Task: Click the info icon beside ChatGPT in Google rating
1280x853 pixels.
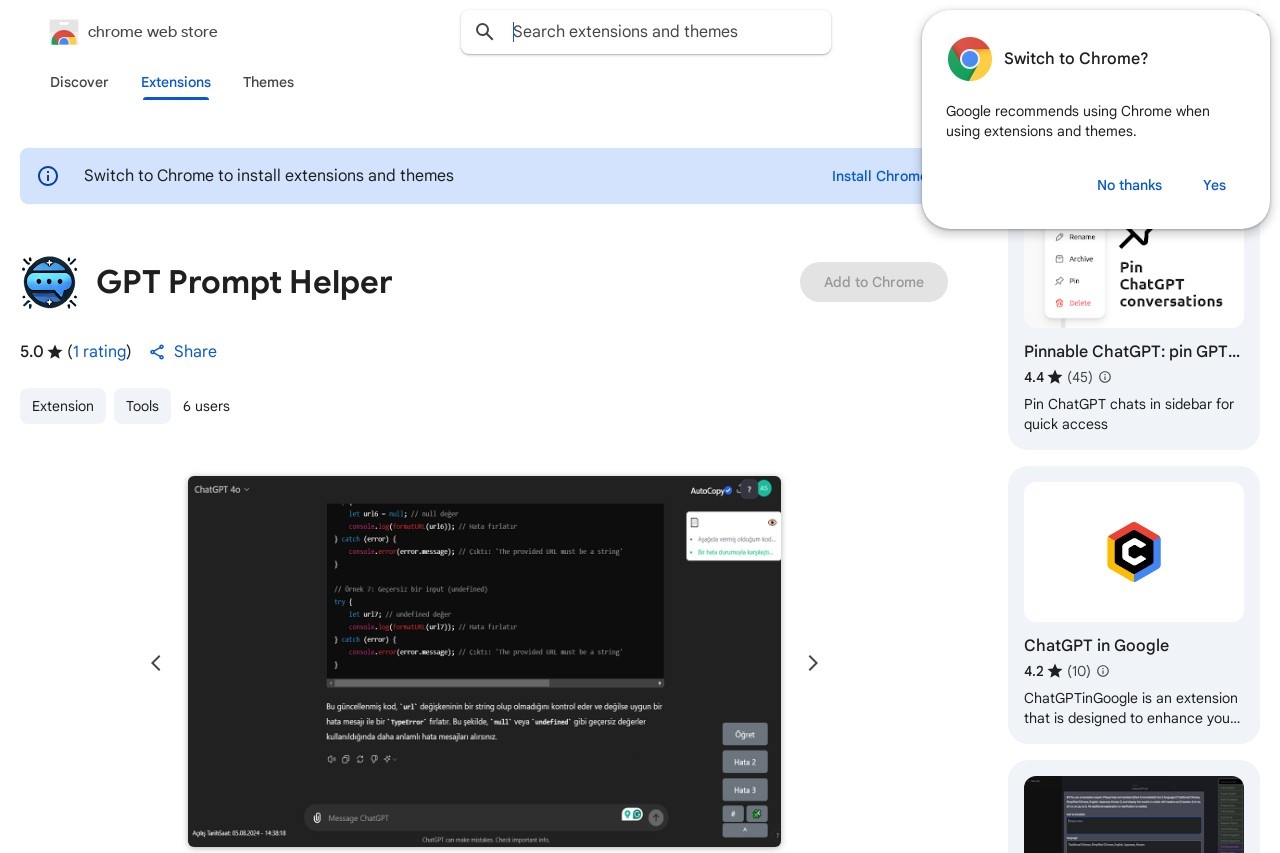Action: click(1103, 671)
